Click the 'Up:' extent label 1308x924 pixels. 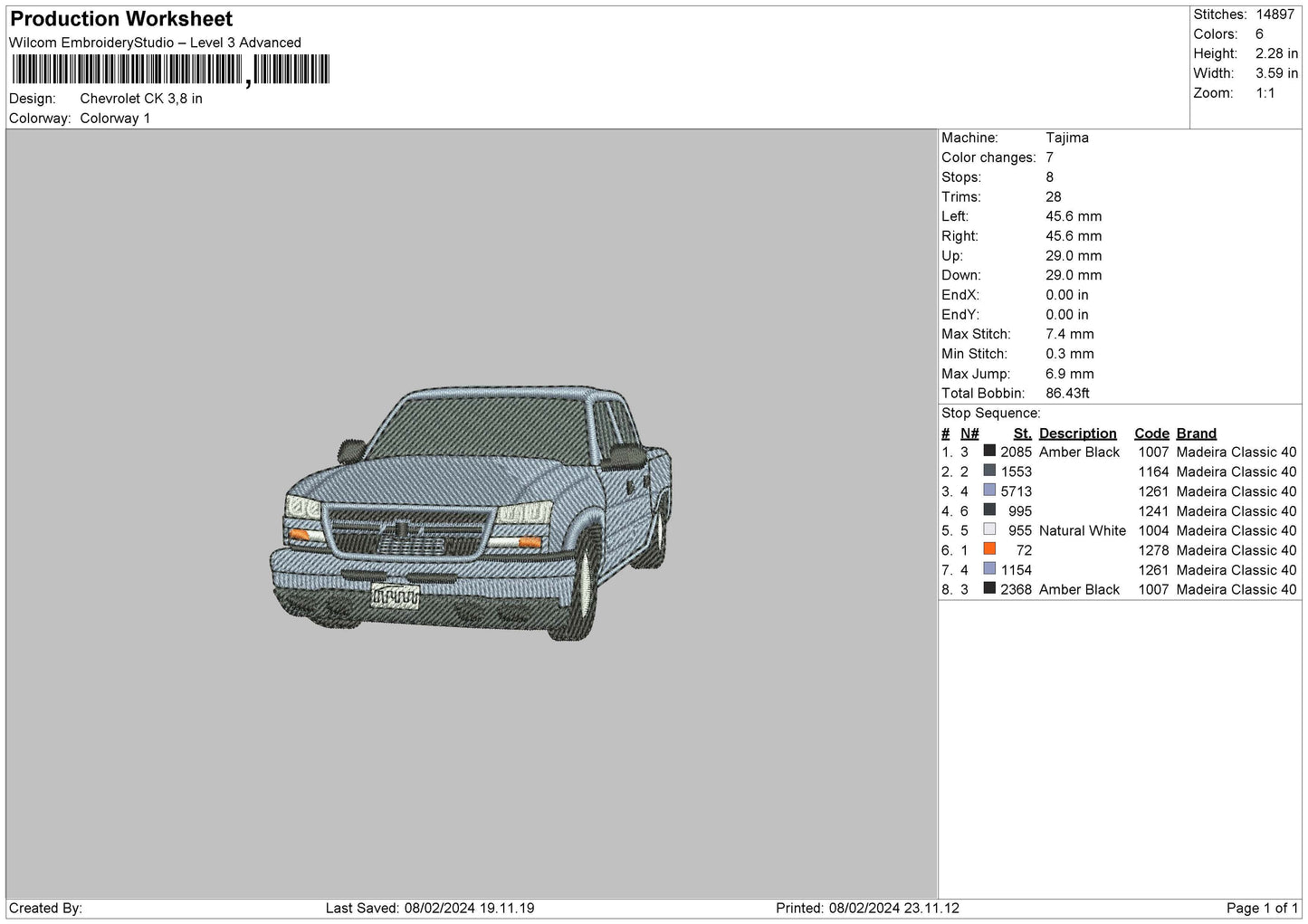click(951, 256)
